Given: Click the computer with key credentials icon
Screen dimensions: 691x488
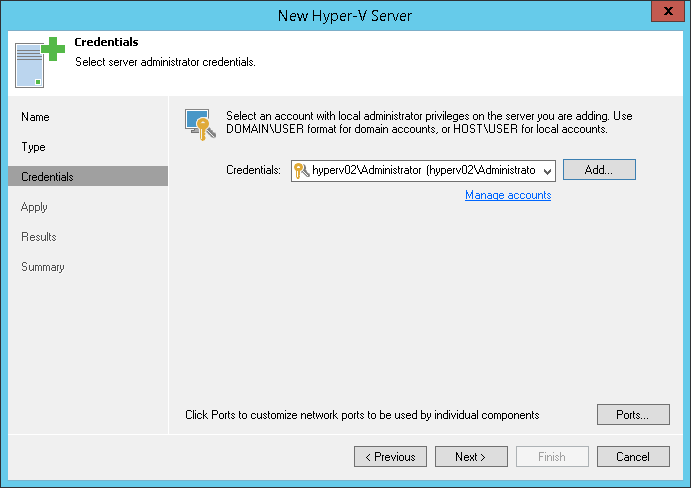Looking at the screenshot, I should click(200, 123).
